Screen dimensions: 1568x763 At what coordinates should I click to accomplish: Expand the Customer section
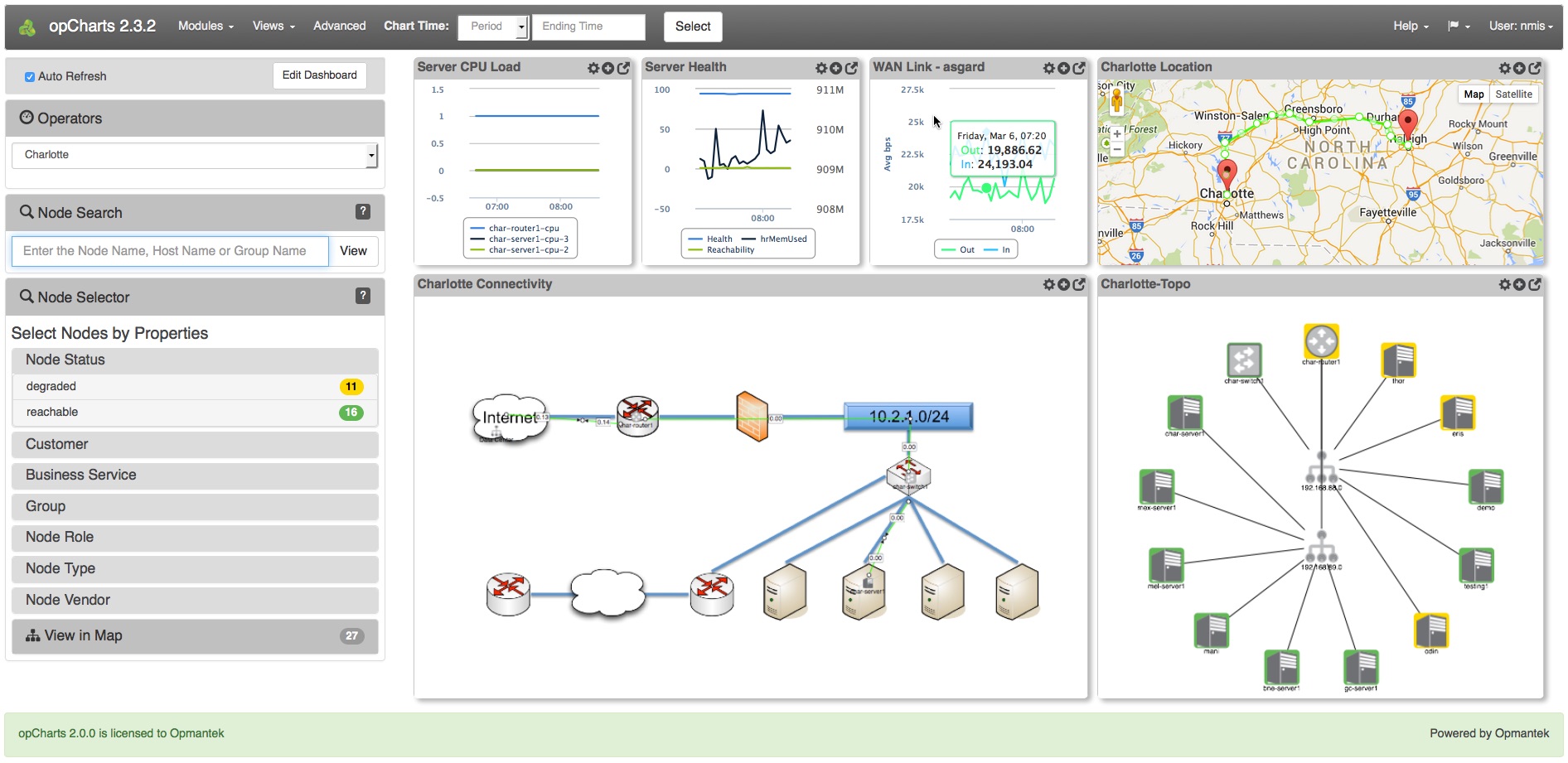[195, 444]
